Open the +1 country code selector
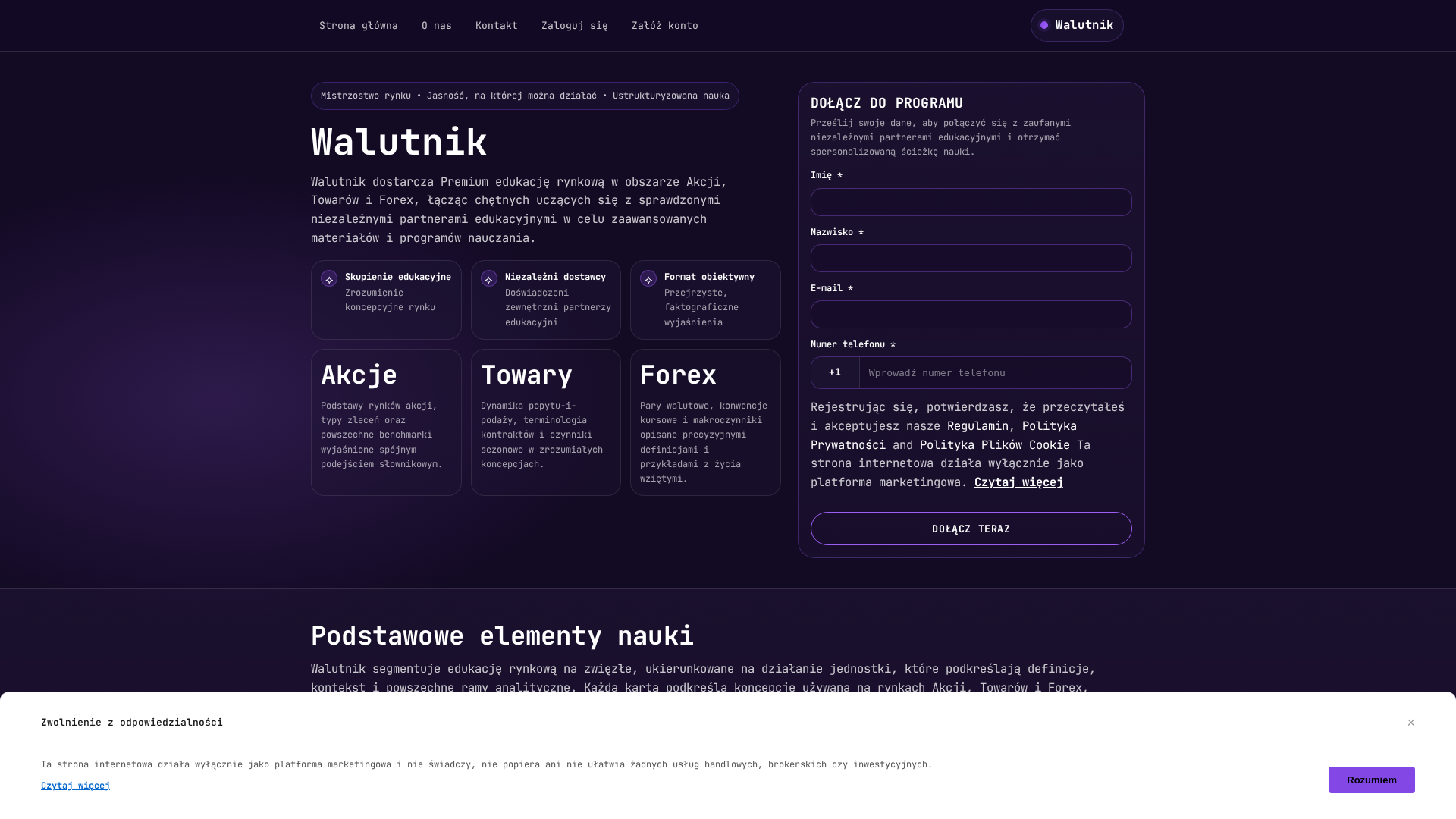Viewport: 1456px width, 819px height. click(835, 373)
